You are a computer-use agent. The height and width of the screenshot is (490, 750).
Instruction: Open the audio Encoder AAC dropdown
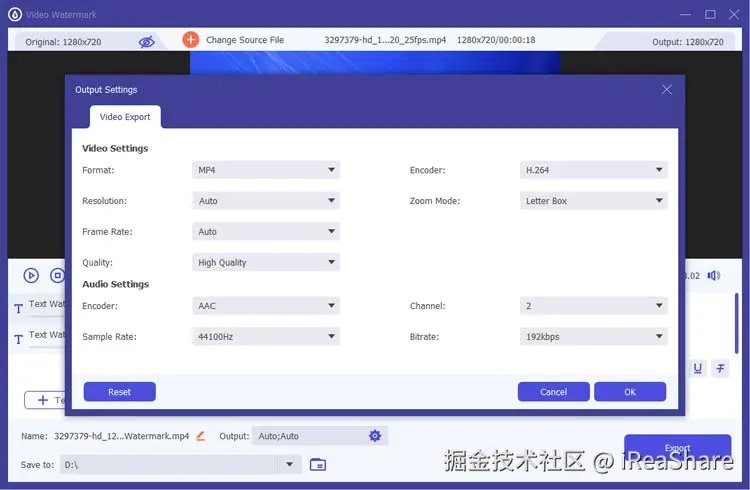coord(266,306)
